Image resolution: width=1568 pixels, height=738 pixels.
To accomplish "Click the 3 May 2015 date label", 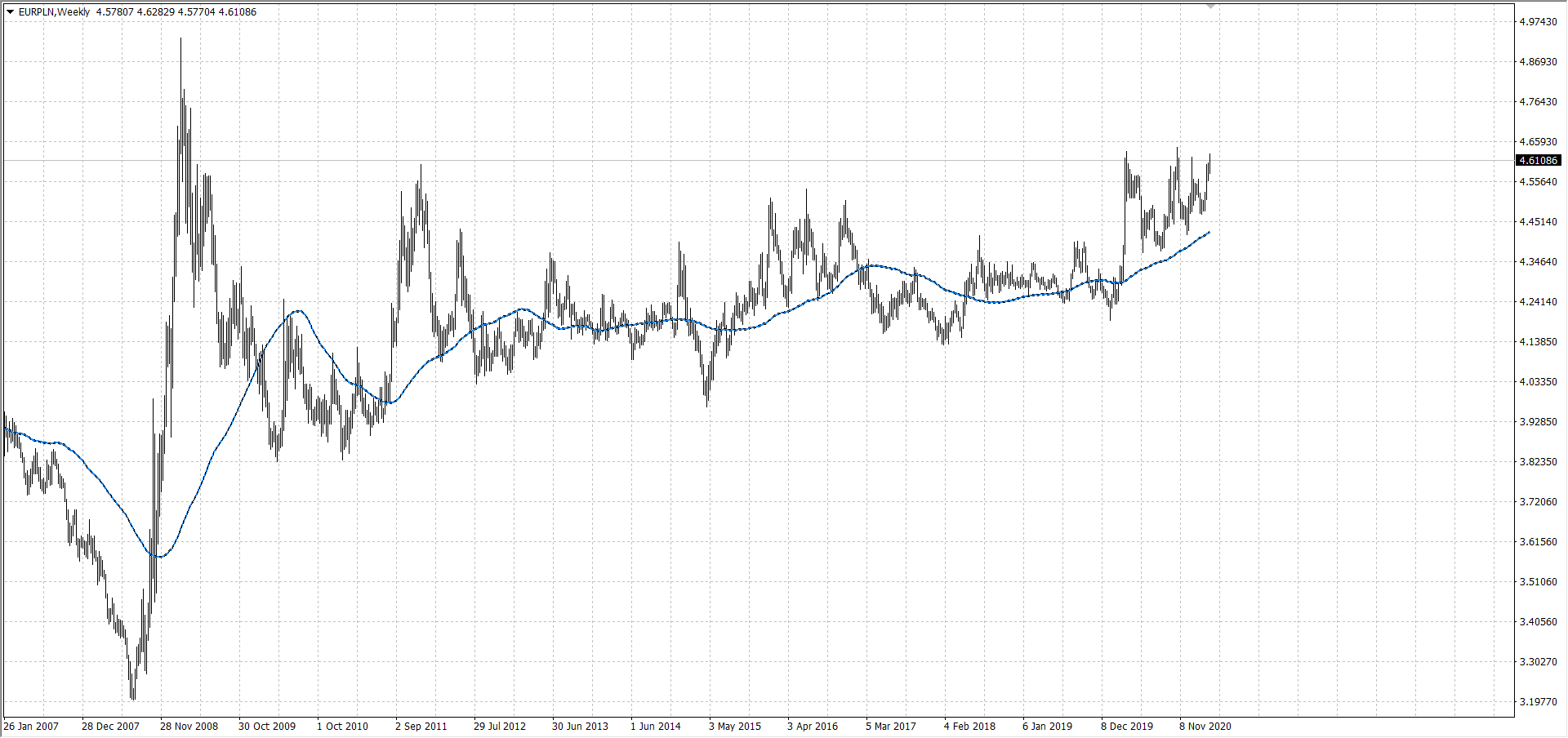I will click(x=734, y=727).
